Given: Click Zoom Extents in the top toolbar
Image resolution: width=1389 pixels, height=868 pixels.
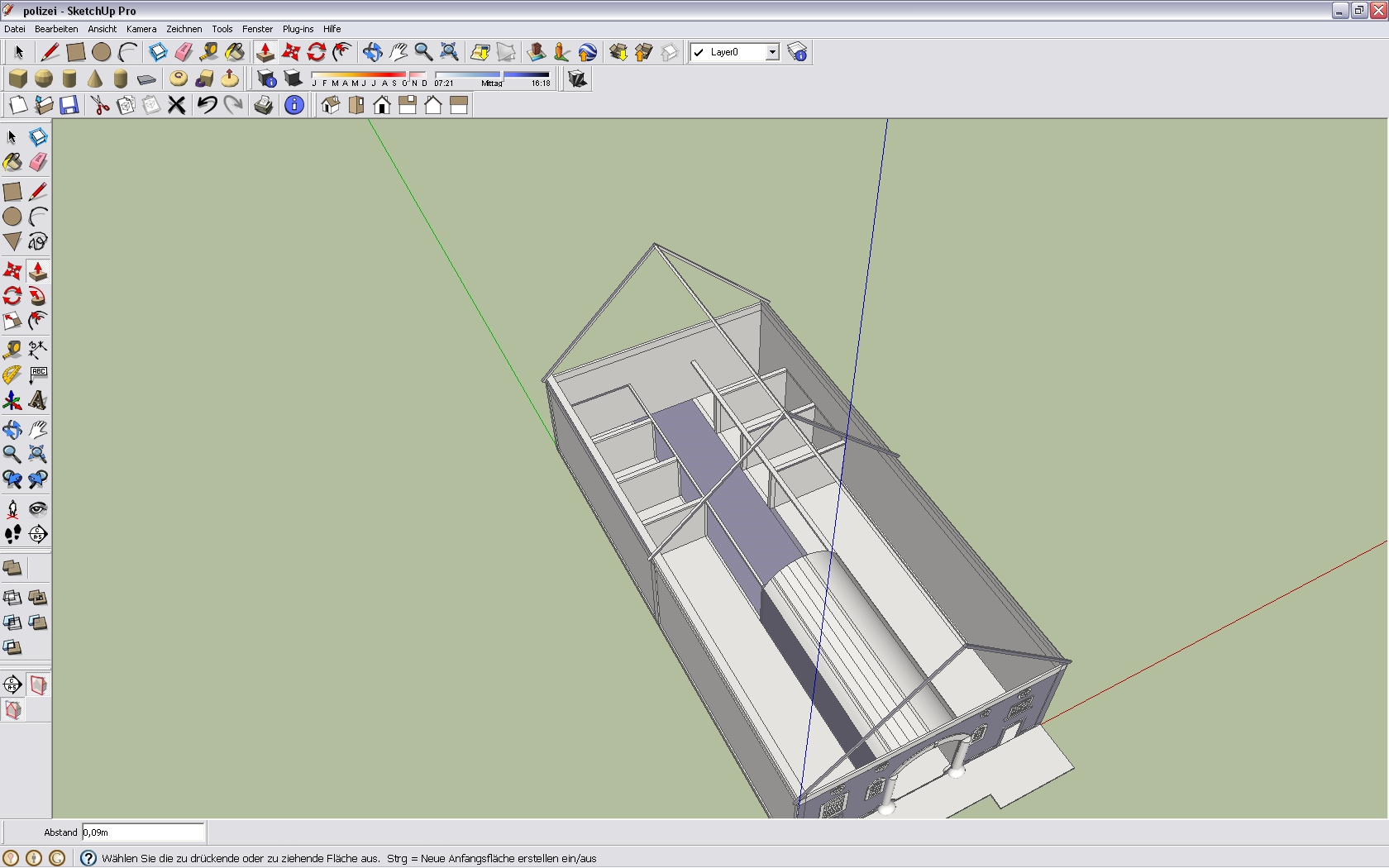Looking at the screenshot, I should pos(449,52).
